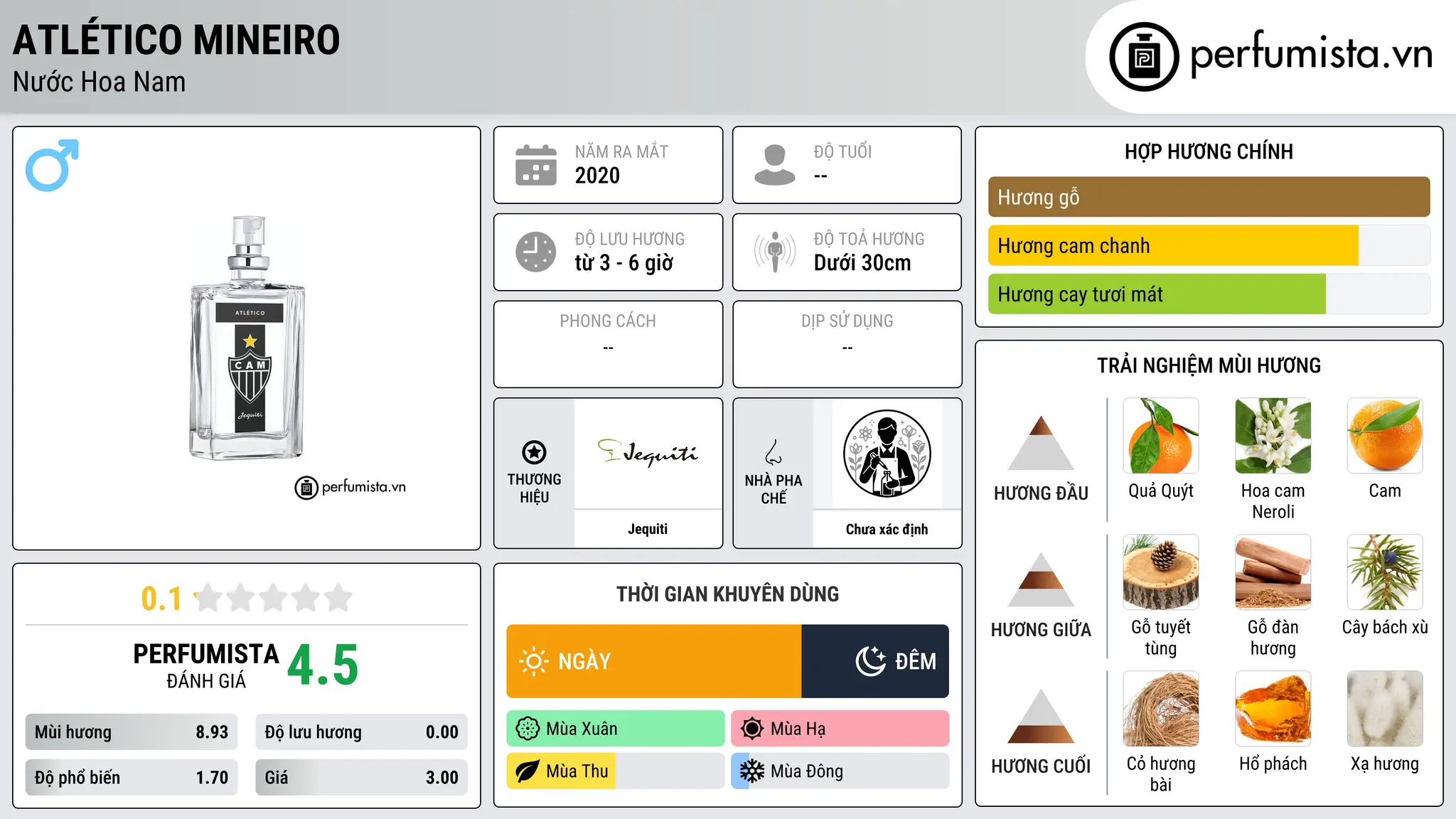Click the Mùi hương 8.93 score row
The height and width of the screenshot is (819, 1456).
pyautogui.click(x=132, y=732)
